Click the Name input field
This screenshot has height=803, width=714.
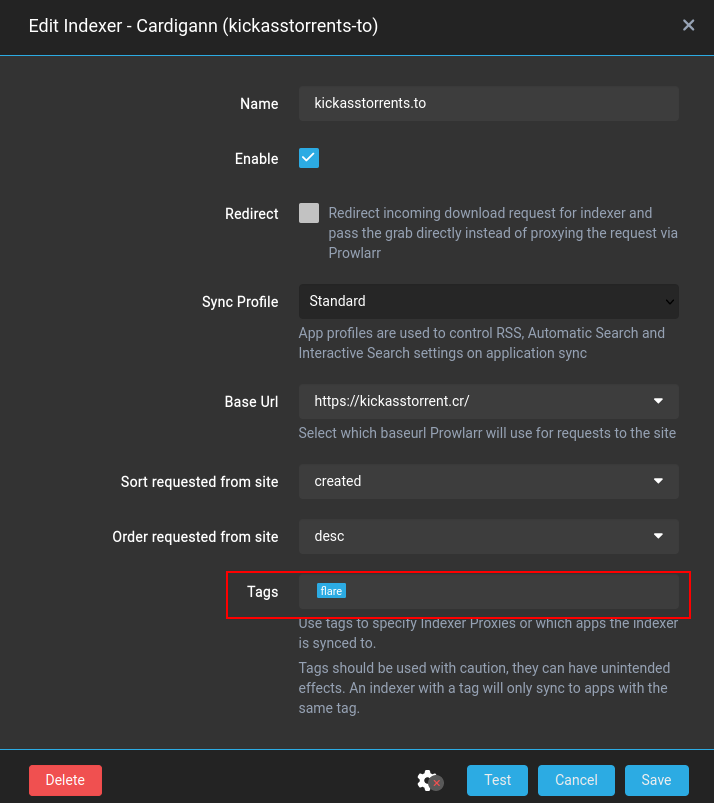point(489,103)
